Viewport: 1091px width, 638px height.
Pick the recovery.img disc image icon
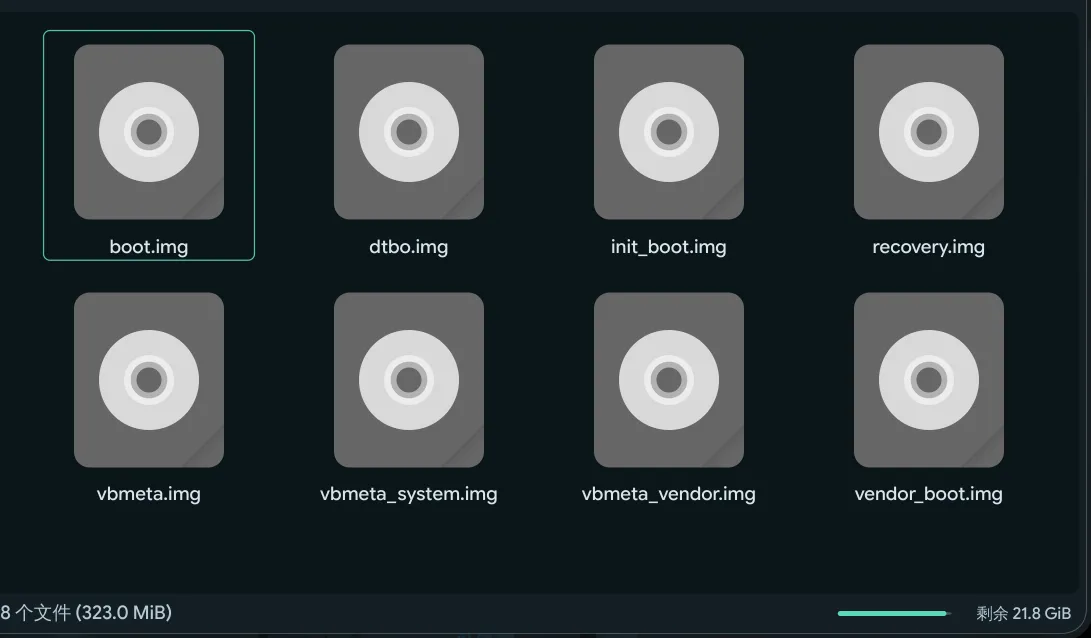click(x=928, y=132)
